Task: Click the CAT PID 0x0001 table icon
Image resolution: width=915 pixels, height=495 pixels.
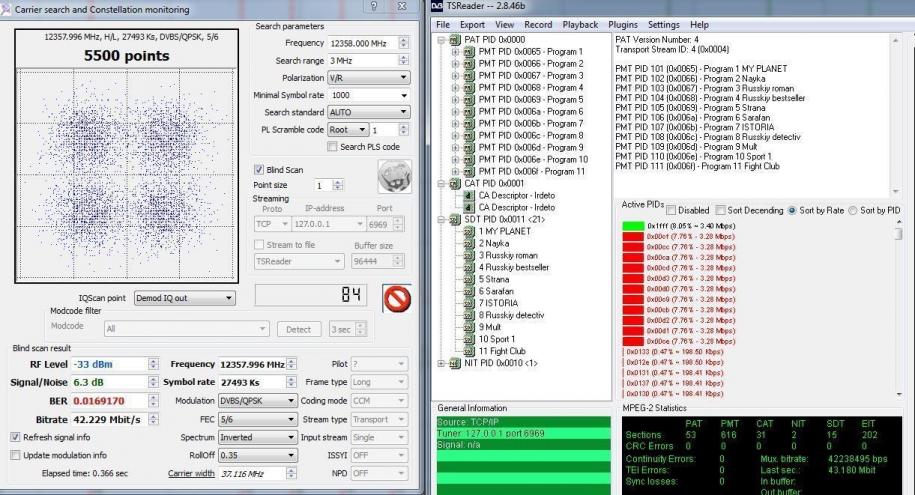Action: point(455,183)
